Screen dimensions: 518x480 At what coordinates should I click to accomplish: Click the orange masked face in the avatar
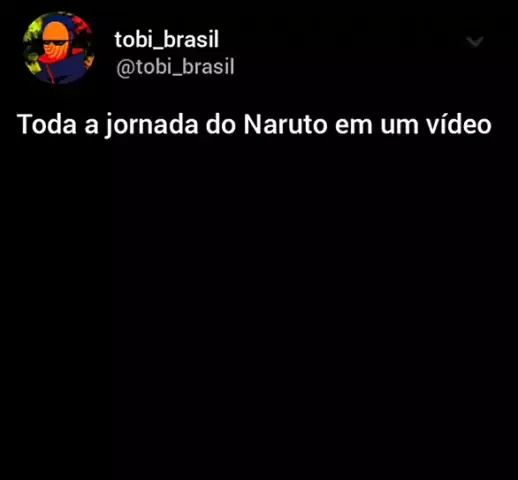click(56, 40)
